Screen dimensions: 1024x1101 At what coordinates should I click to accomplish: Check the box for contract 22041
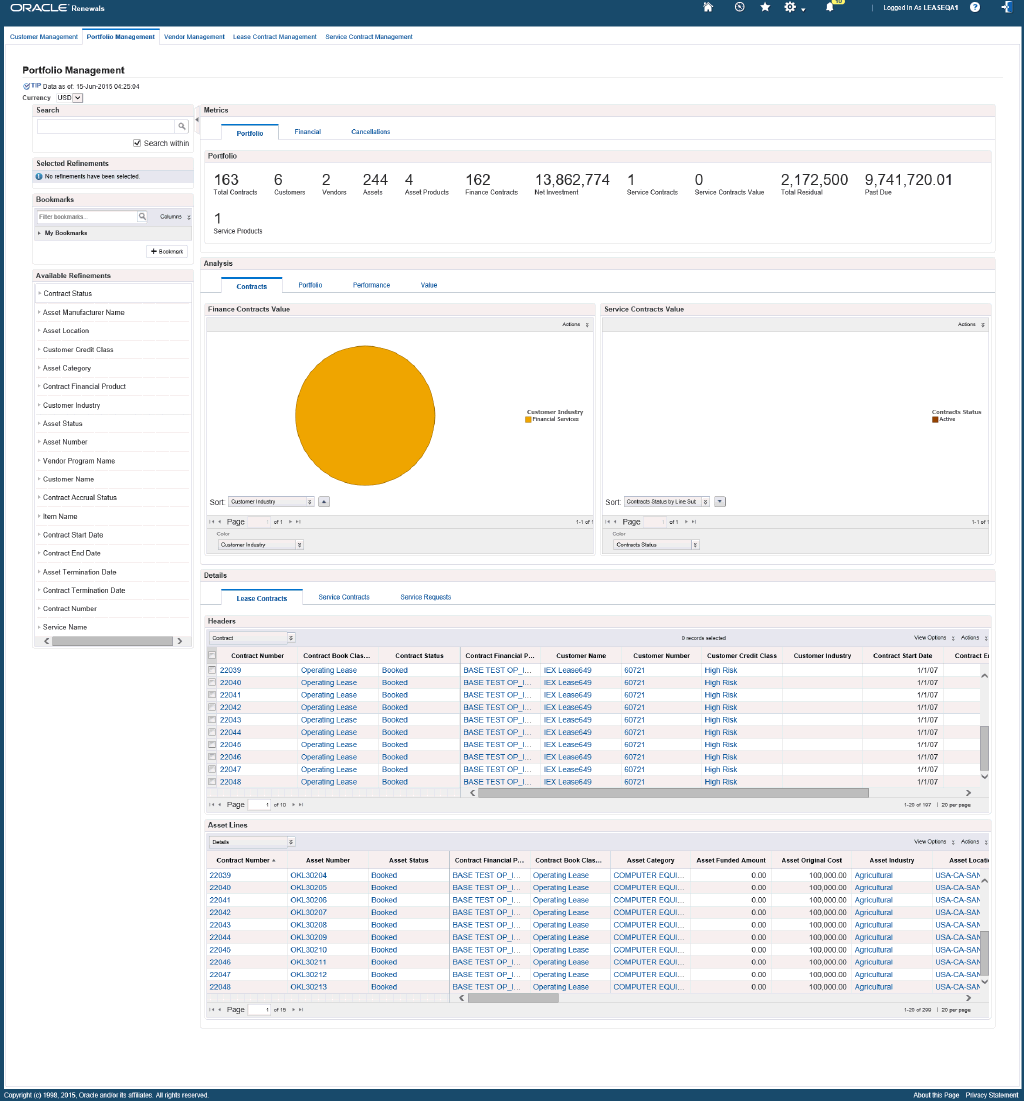tap(212, 694)
